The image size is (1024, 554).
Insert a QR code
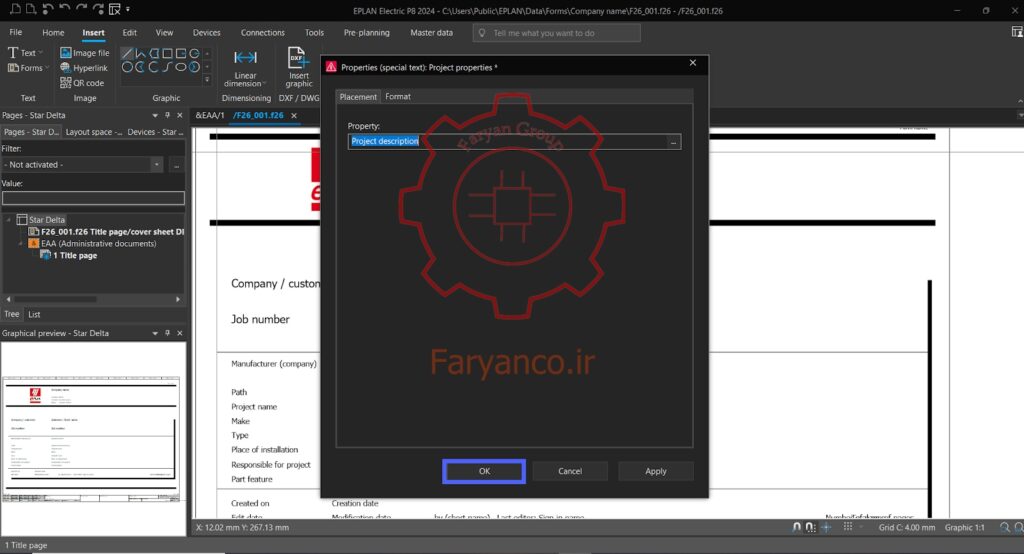pos(82,83)
